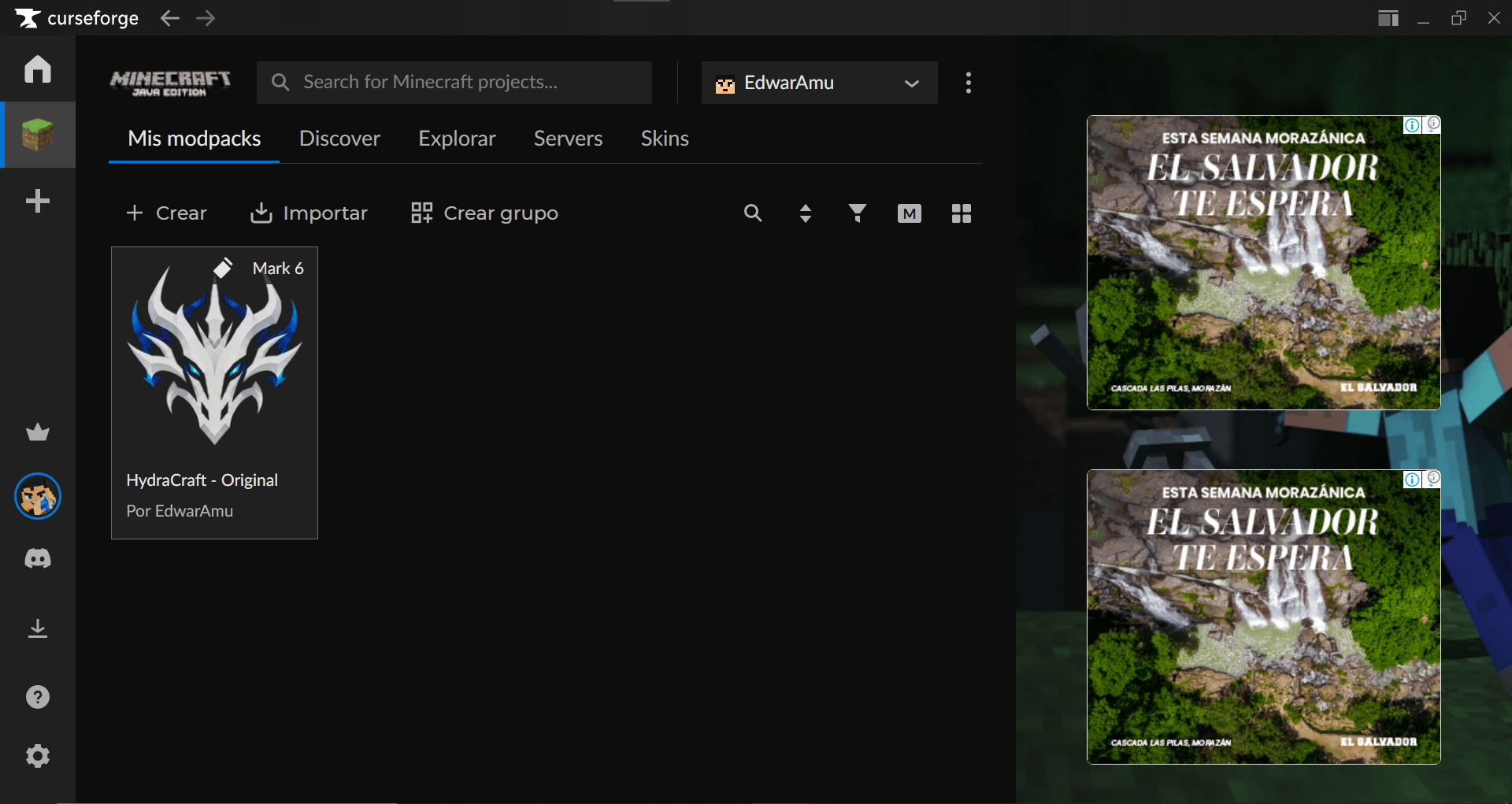1512x804 pixels.
Task: Toggle the M modloader view icon
Action: (x=910, y=213)
